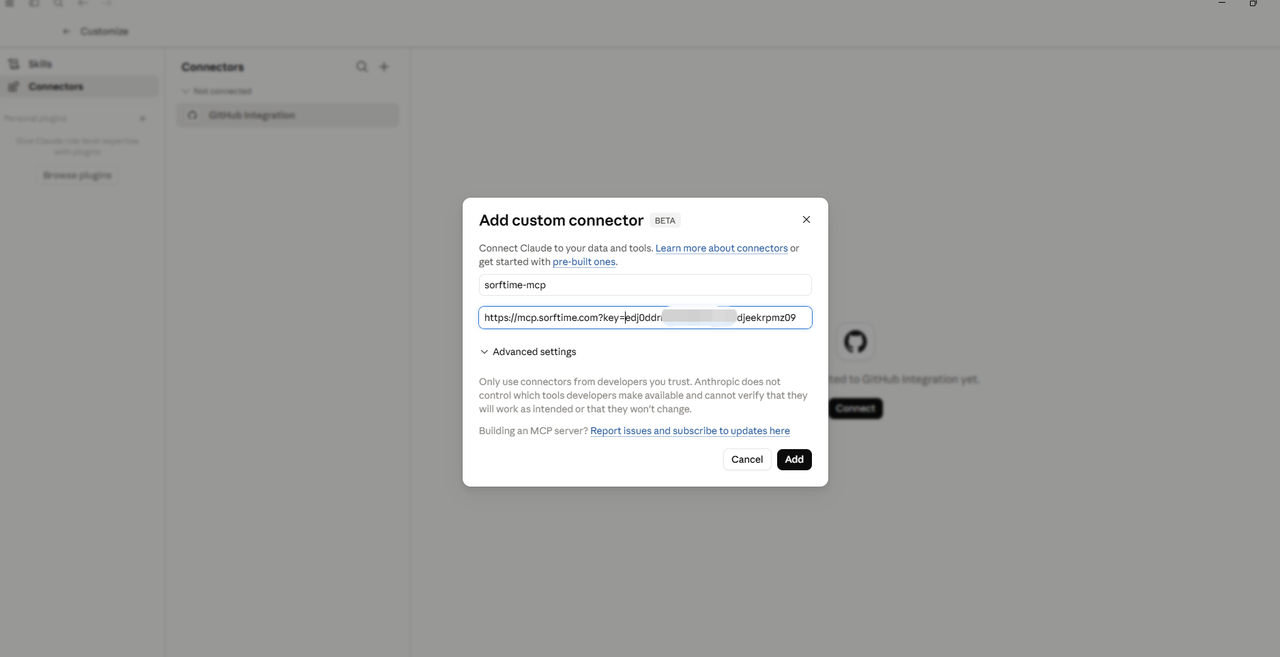Open Learn more about connectors link
This screenshot has width=1280, height=657.
[721, 248]
